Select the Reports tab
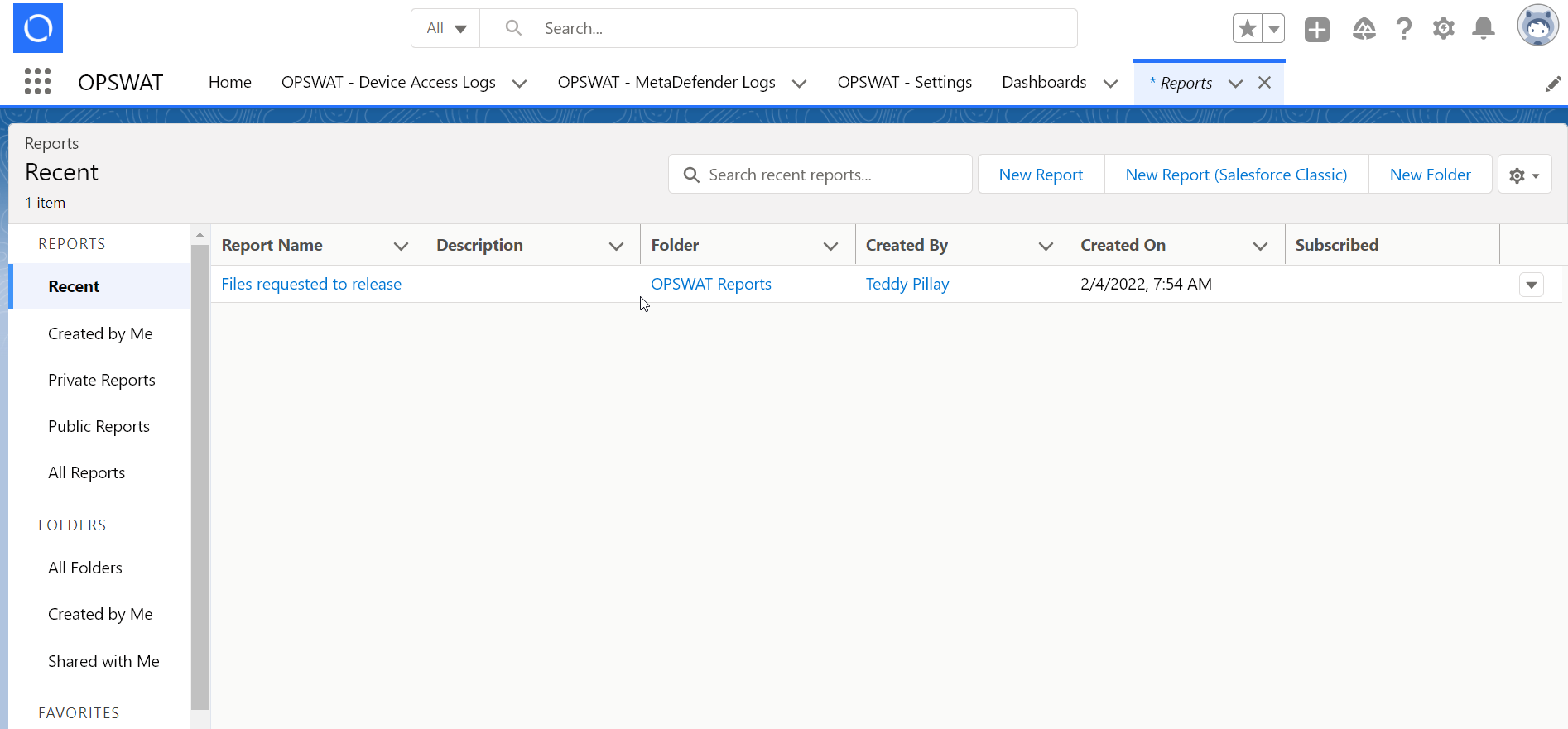1568x729 pixels. click(x=1181, y=83)
